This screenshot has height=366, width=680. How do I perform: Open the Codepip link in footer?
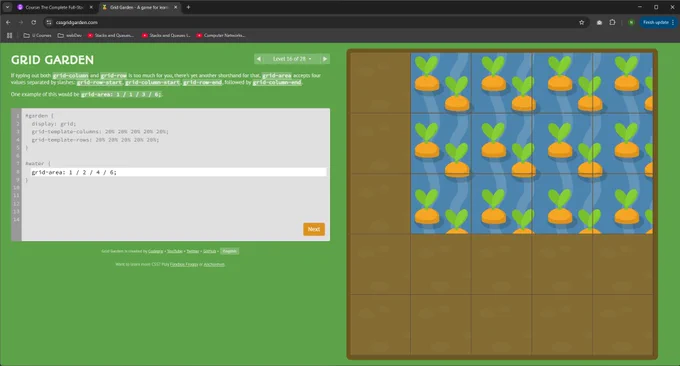point(156,251)
